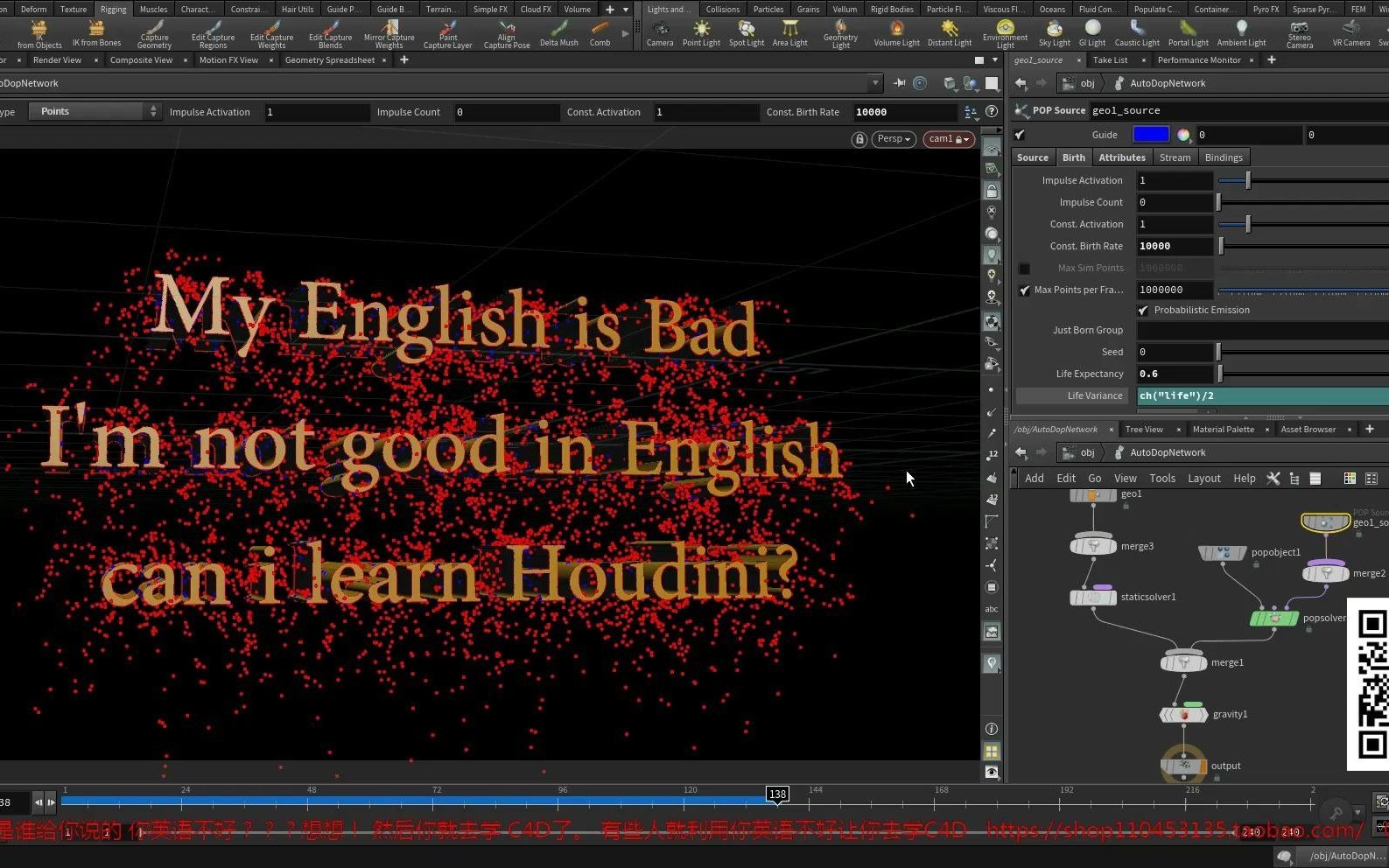Click the Impulse Activation slider handle
This screenshot has height=868, width=1389.
1248,180
